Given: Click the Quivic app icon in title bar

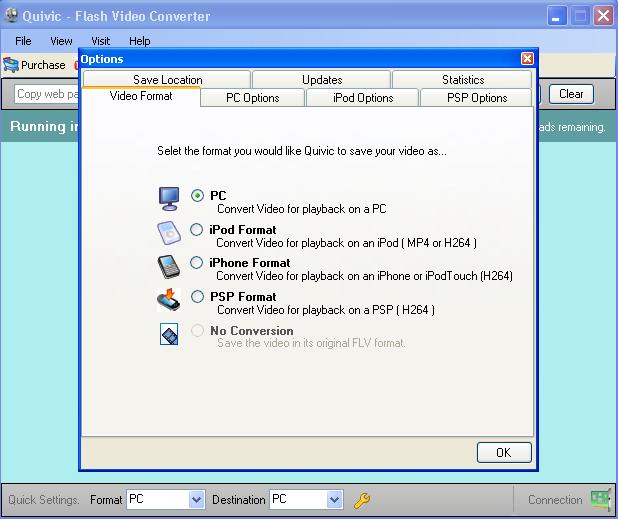Looking at the screenshot, I should [x=11, y=16].
